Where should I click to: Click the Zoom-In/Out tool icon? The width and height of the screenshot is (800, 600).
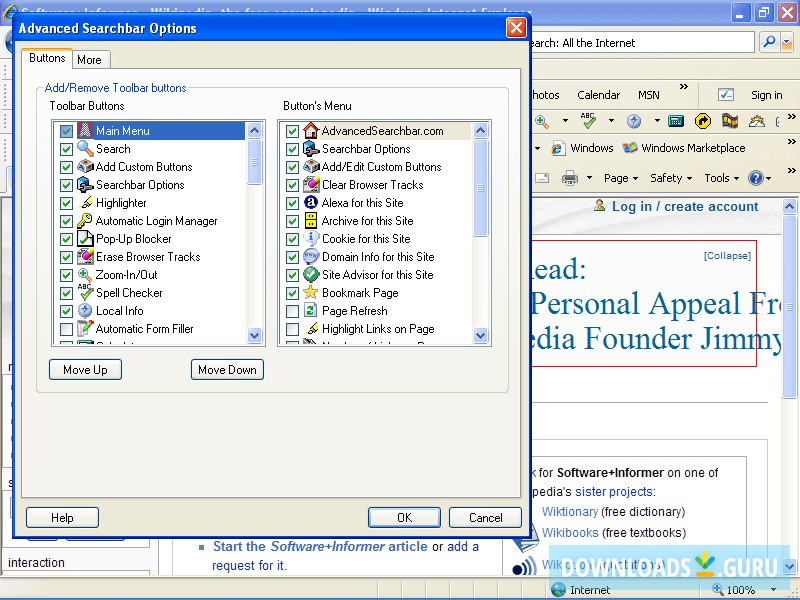click(84, 274)
